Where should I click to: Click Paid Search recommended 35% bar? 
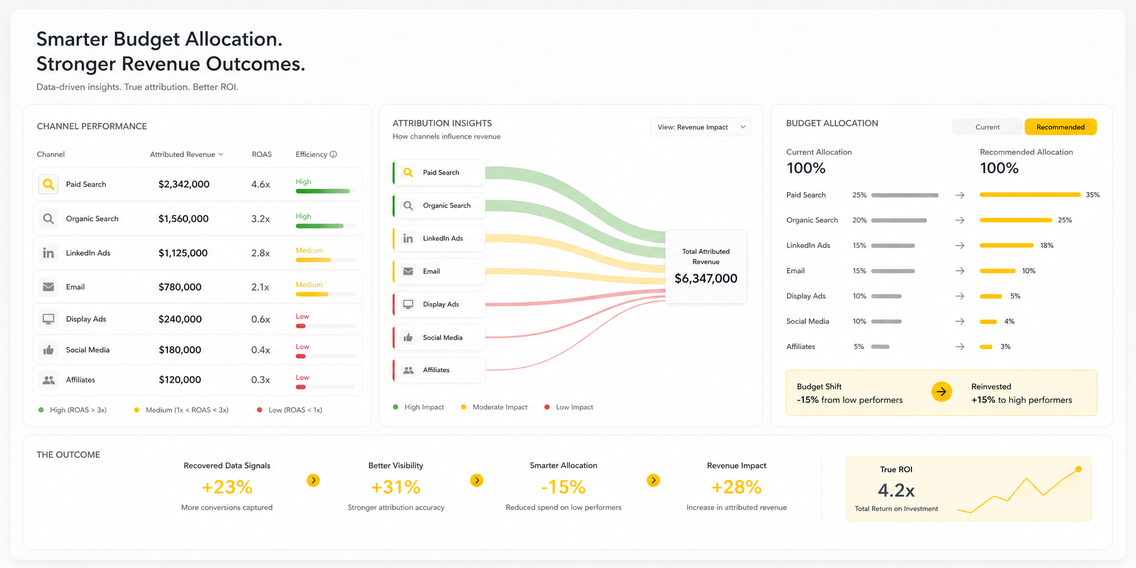(1030, 195)
